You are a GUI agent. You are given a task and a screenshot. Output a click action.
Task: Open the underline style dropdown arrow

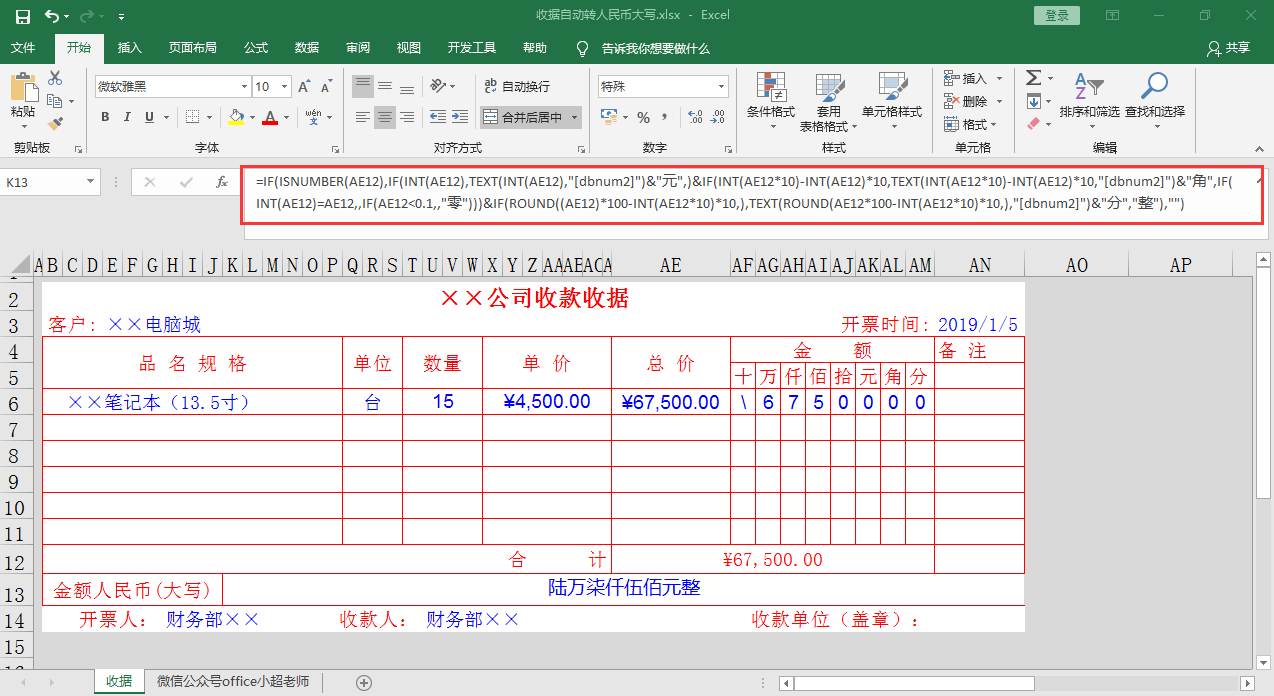164,117
